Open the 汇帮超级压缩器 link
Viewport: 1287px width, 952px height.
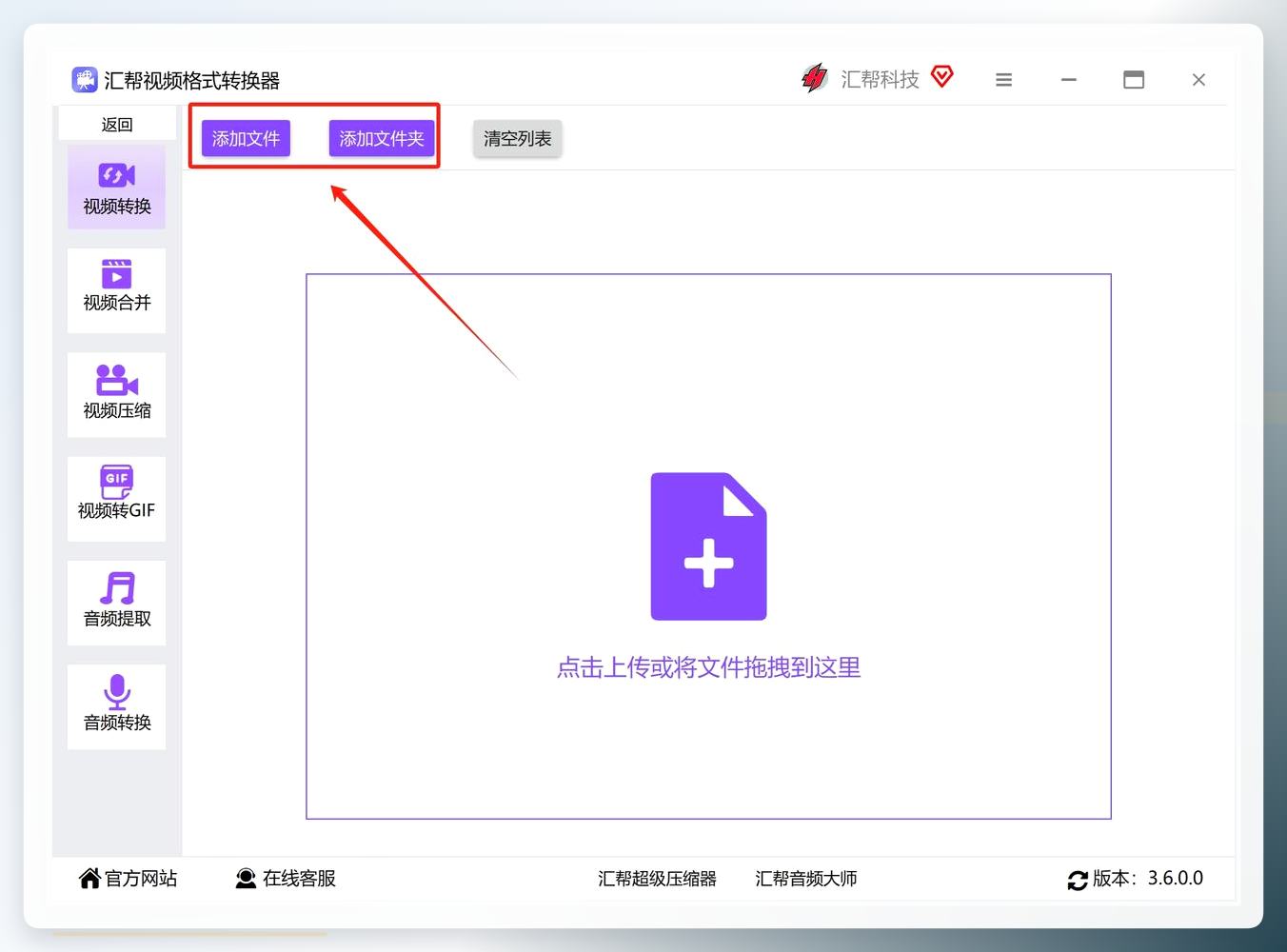657,879
